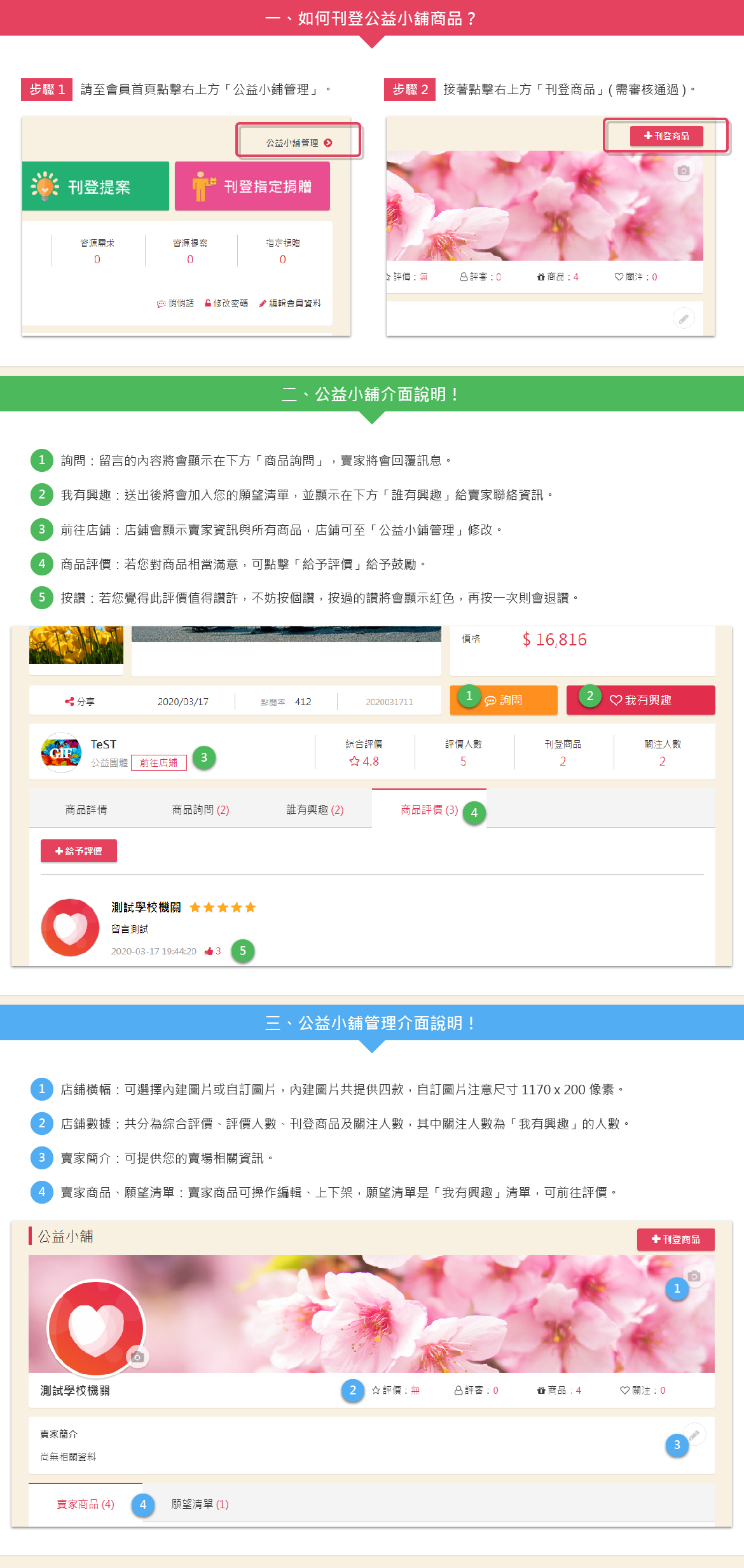Viewport: 744px width, 1568px height.
Task: Click the camera icon in the step 2 preview
Action: click(x=684, y=170)
